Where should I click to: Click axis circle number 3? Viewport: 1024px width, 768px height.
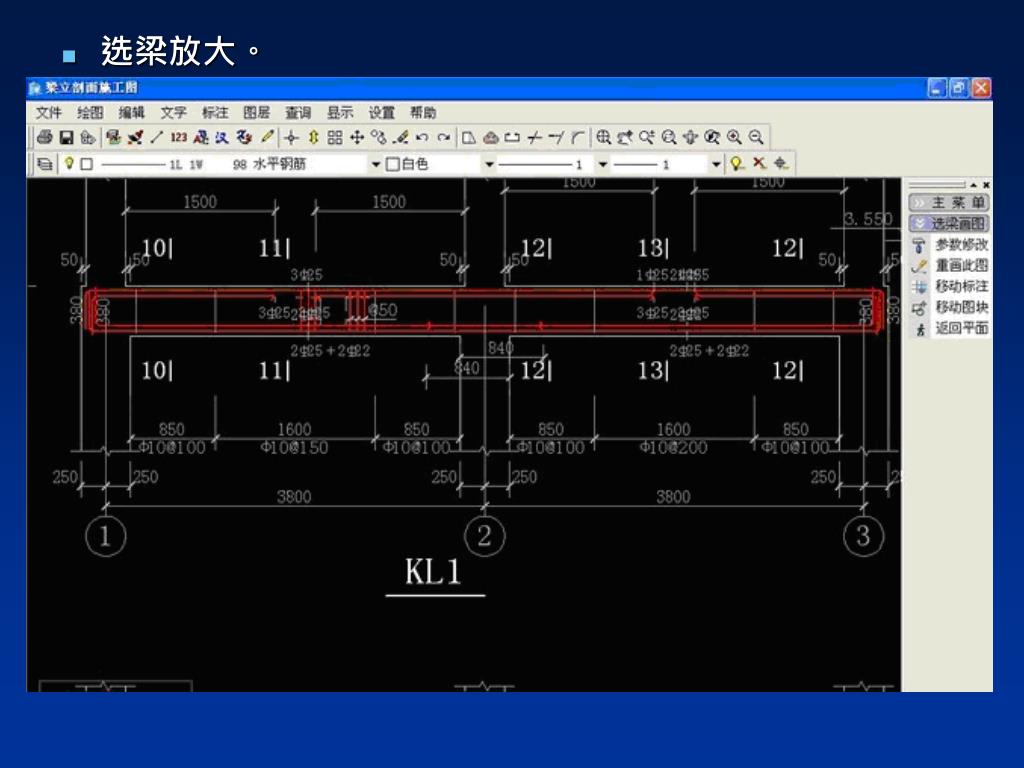pos(863,536)
